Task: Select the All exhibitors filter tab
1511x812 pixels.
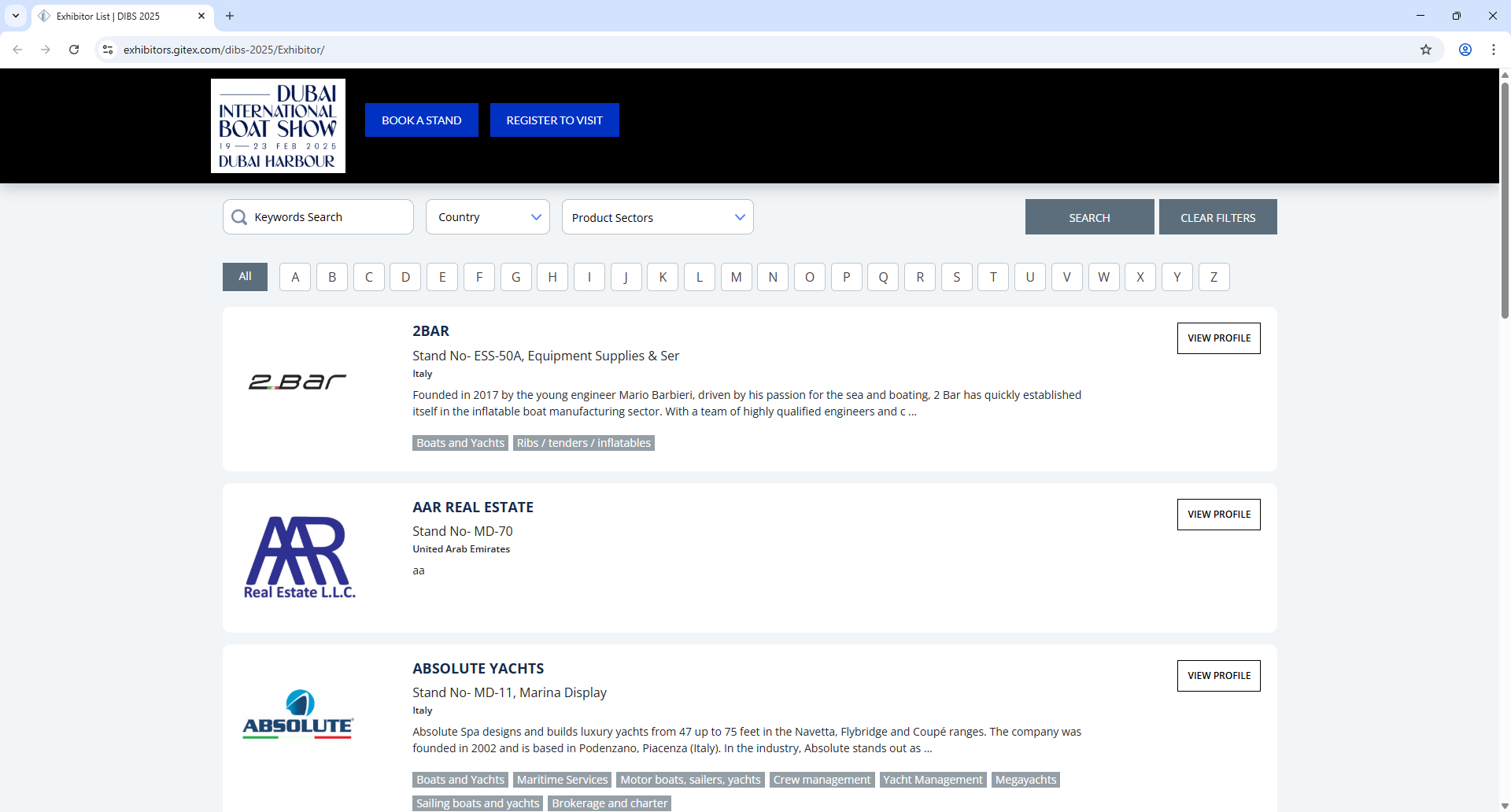Action: point(245,276)
